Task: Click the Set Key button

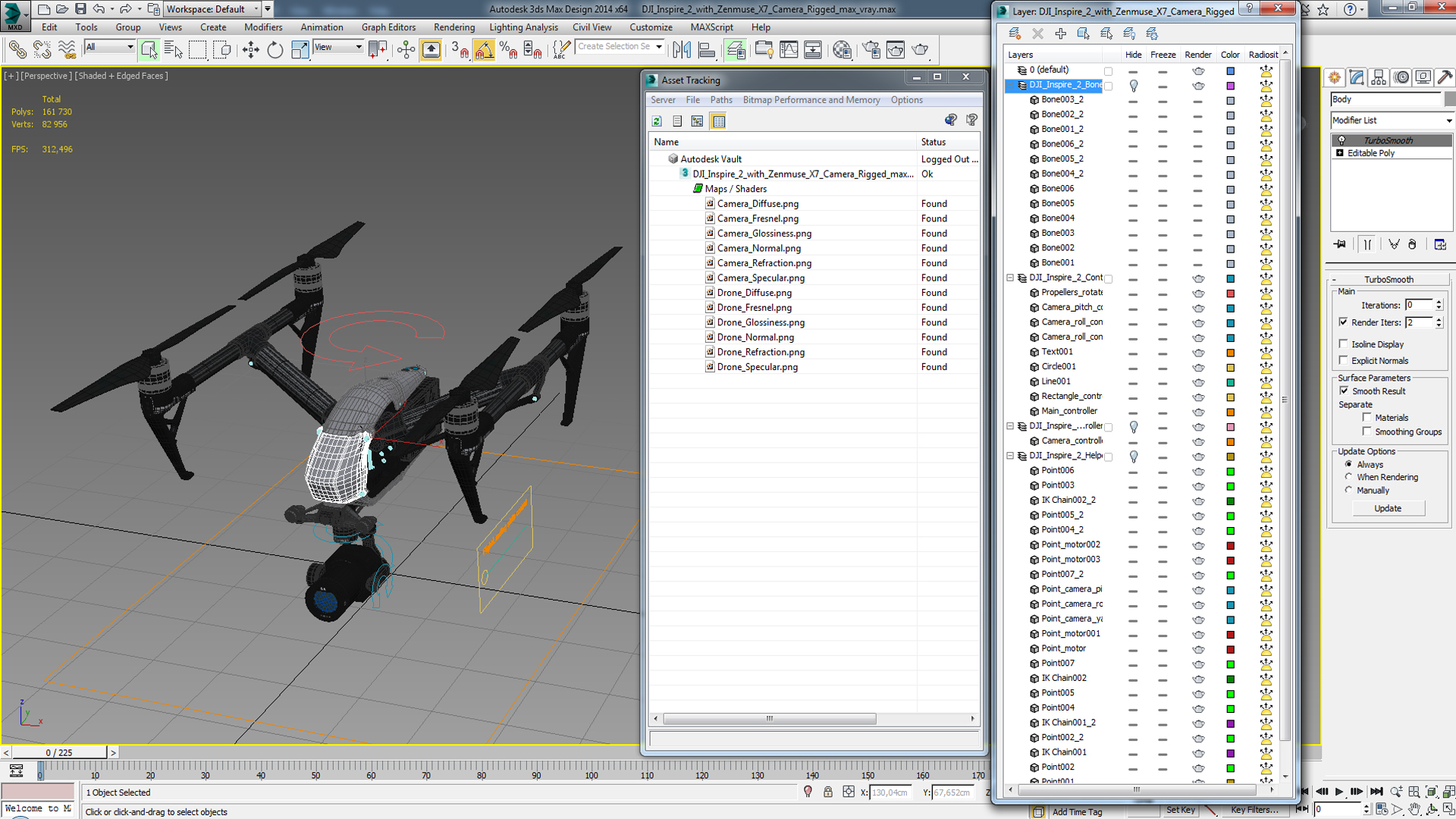Action: tap(1181, 810)
